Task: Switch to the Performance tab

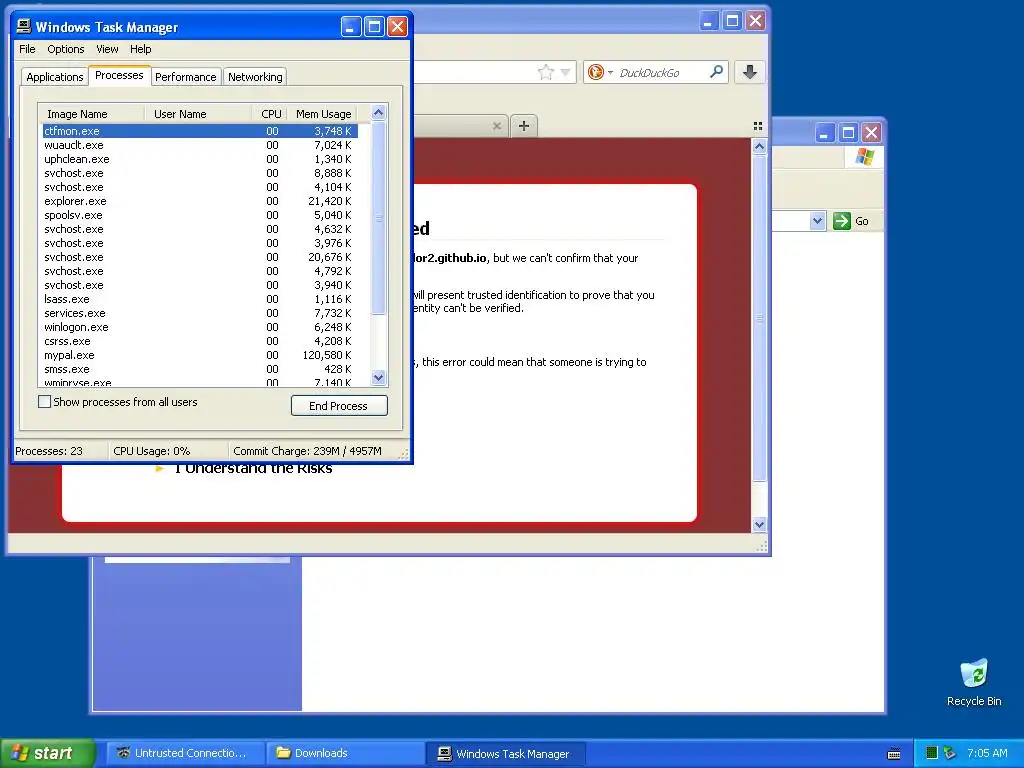Action: [185, 77]
